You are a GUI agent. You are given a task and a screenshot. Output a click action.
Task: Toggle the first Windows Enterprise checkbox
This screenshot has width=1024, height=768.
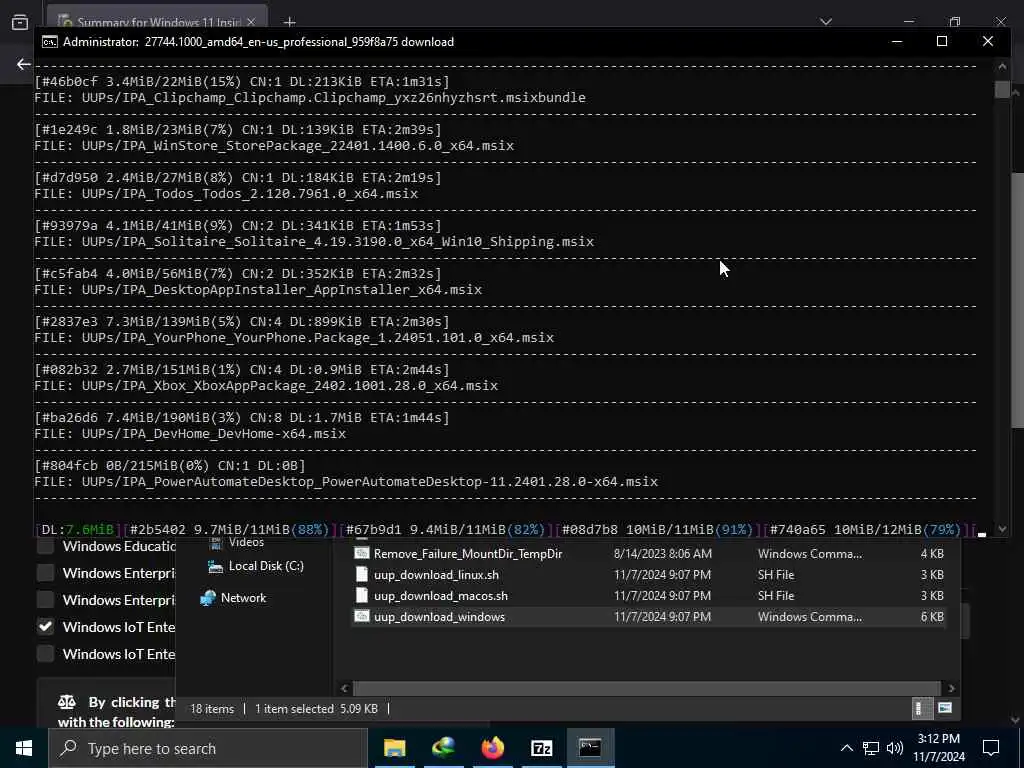[x=45, y=573]
